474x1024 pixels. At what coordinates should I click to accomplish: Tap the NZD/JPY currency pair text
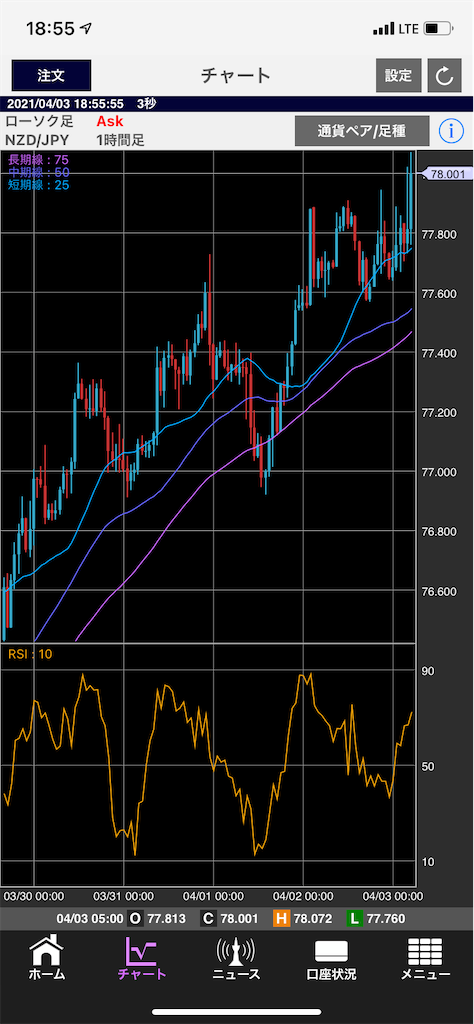pyautogui.click(x=37, y=140)
